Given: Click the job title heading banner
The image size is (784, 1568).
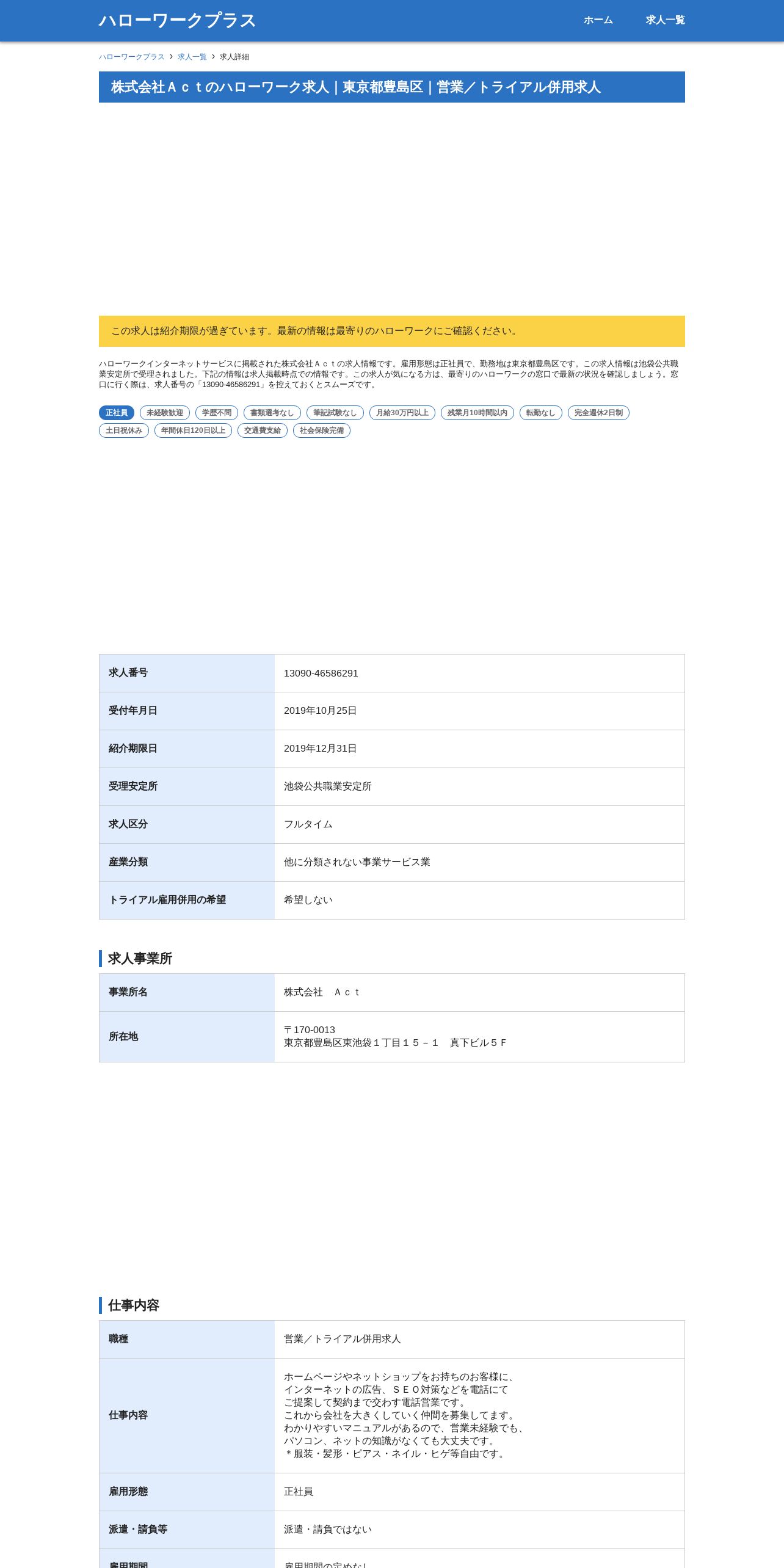Looking at the screenshot, I should coord(392,87).
